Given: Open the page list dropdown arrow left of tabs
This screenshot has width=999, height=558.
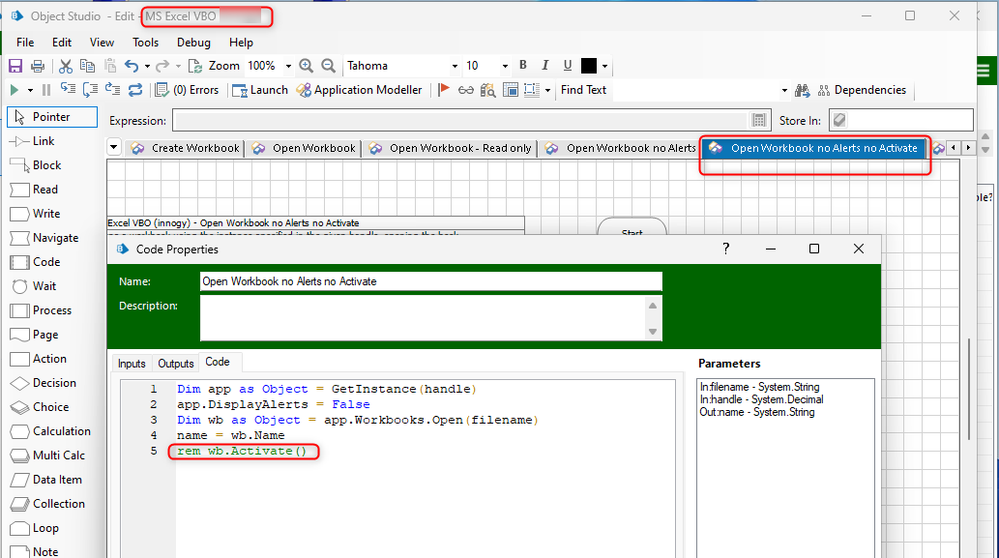Looking at the screenshot, I should tap(114, 148).
